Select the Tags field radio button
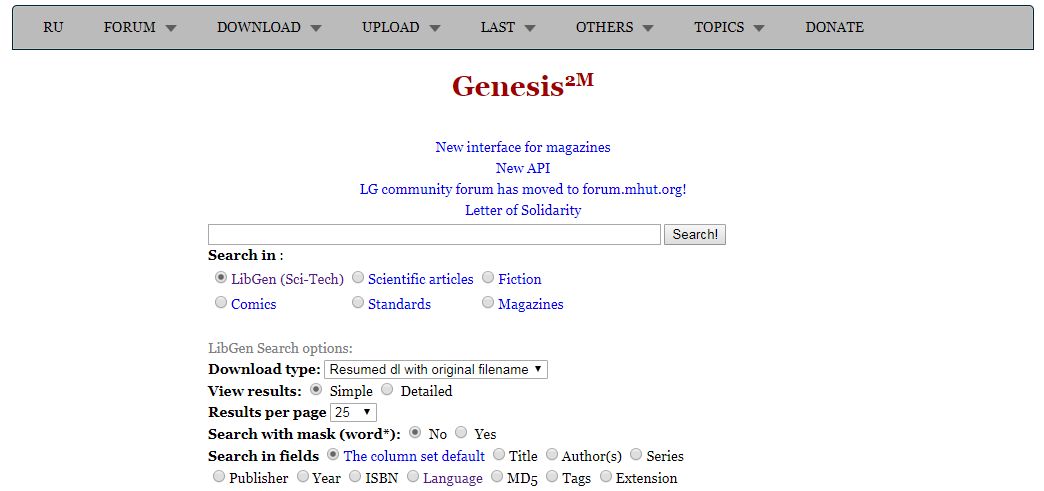This screenshot has width=1044, height=491. click(552, 476)
